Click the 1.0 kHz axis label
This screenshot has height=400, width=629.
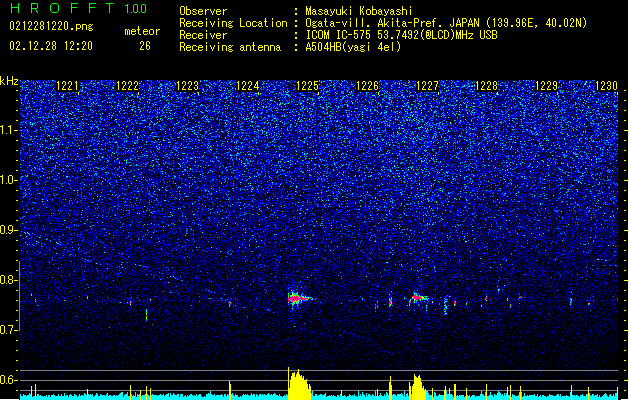tap(9, 180)
